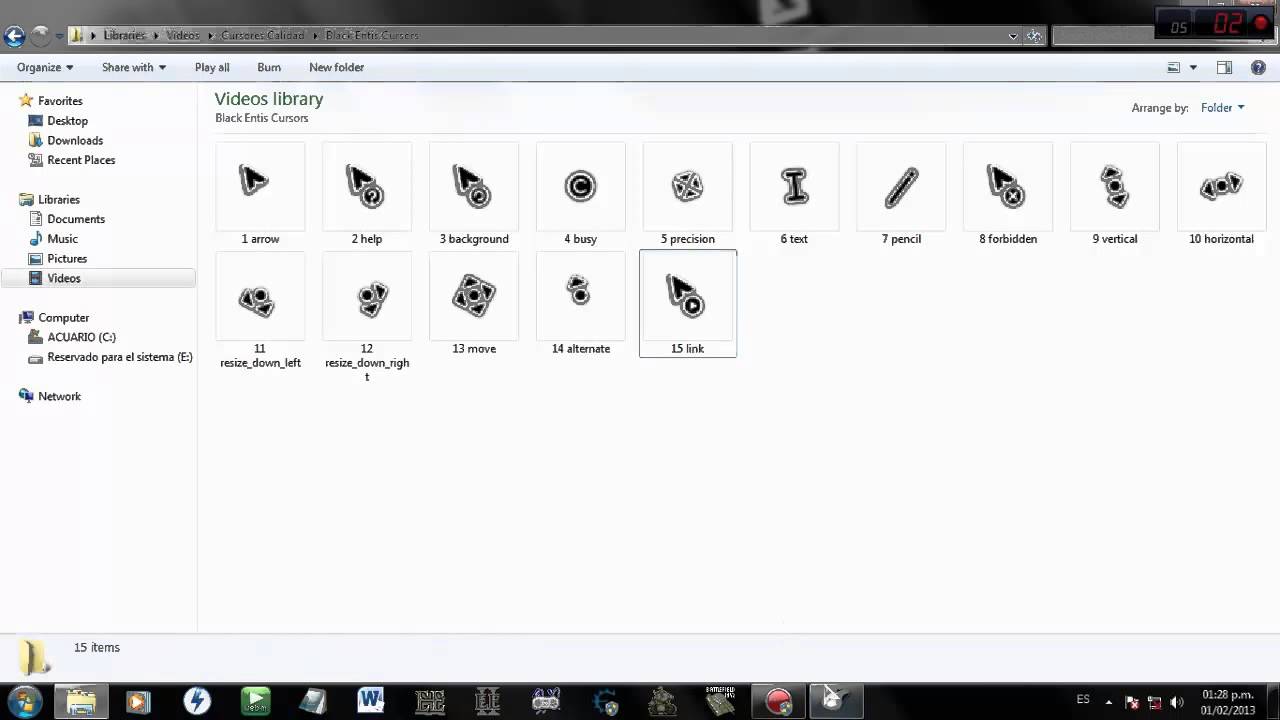Open the recent pages dropdown arrow

coord(59,36)
